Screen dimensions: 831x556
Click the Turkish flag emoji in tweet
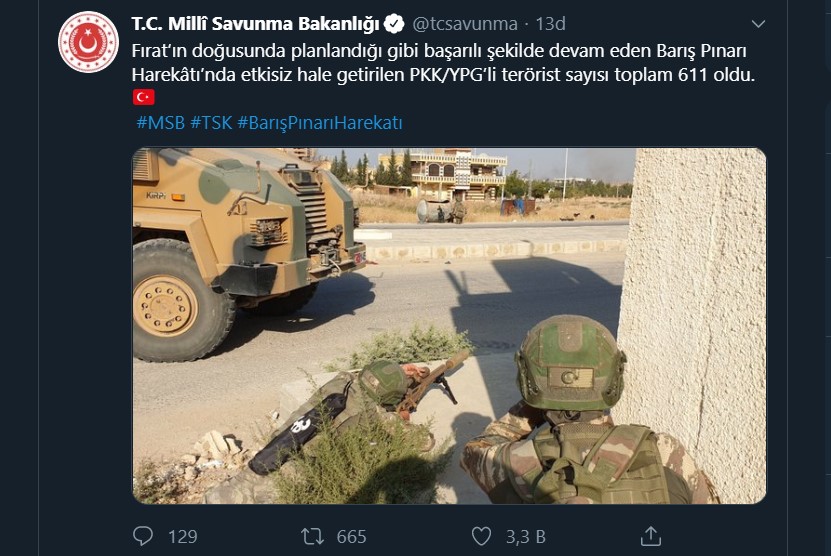coord(143,98)
